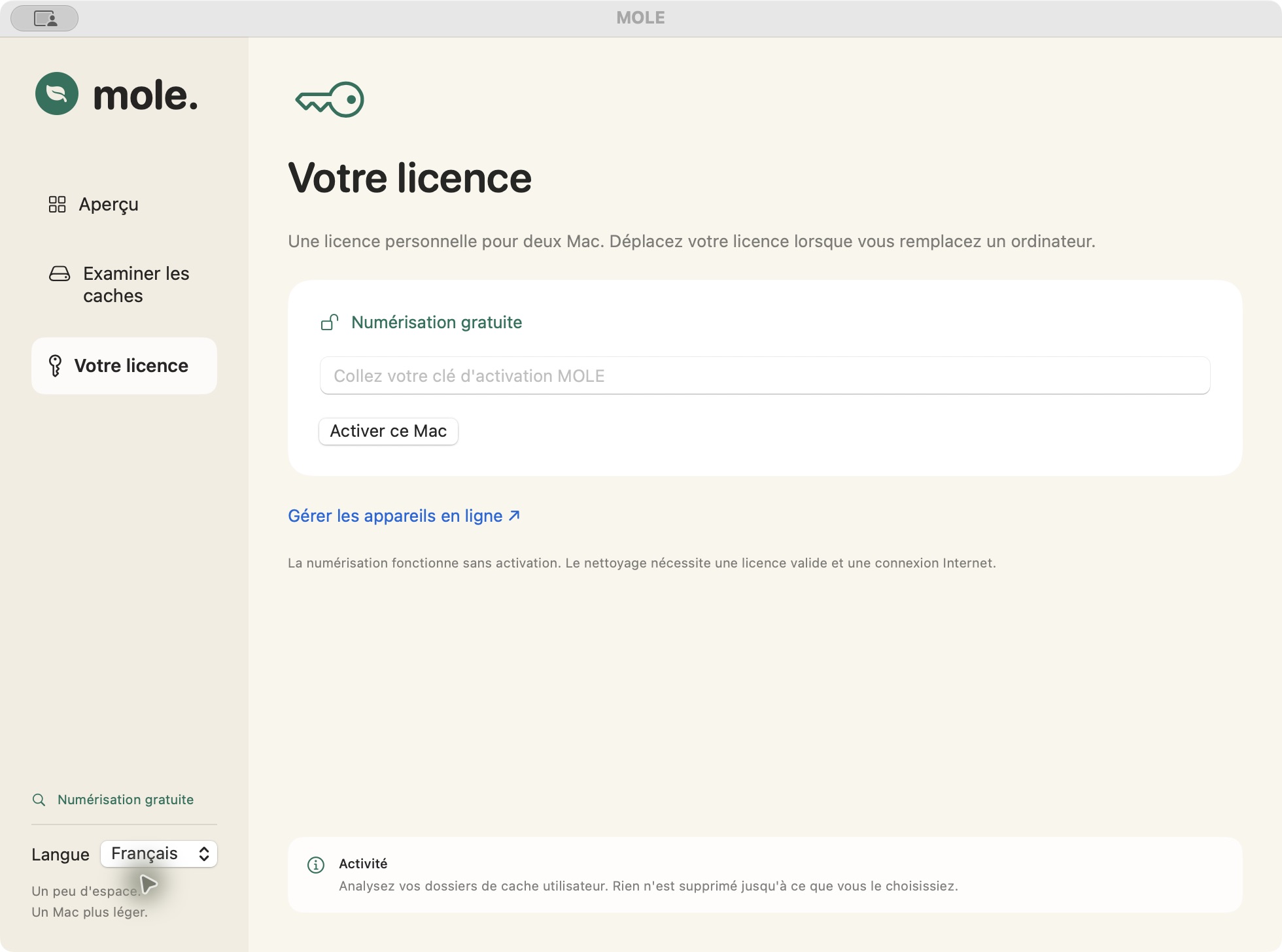Screen dimensions: 1282x952
Task: Open the Français language dropdown
Action: tap(159, 854)
